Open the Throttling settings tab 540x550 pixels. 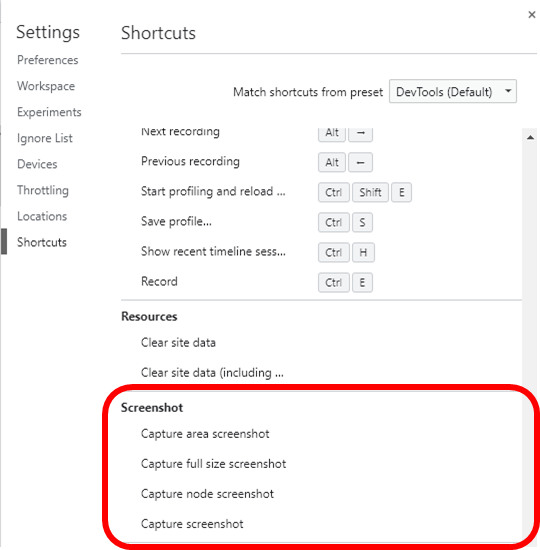(x=43, y=190)
